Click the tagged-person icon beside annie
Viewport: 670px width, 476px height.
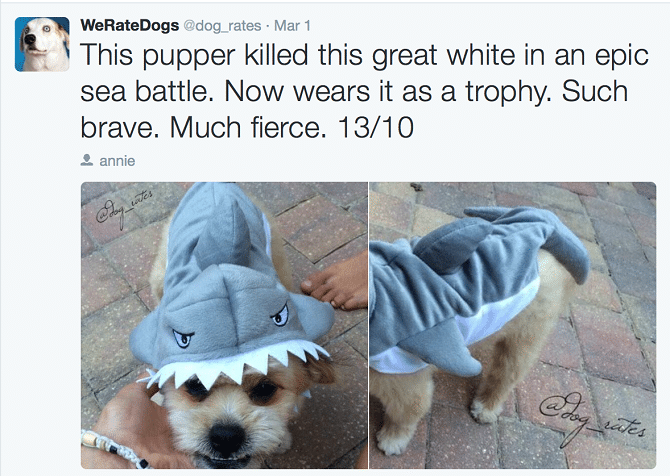[x=86, y=160]
